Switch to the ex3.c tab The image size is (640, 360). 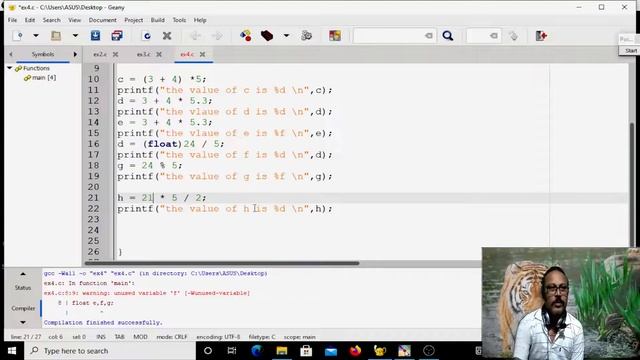point(143,54)
